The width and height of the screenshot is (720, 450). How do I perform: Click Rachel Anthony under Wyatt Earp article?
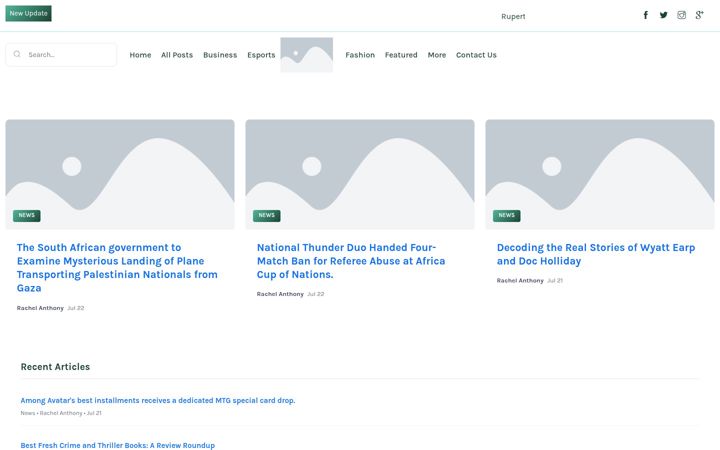(520, 280)
